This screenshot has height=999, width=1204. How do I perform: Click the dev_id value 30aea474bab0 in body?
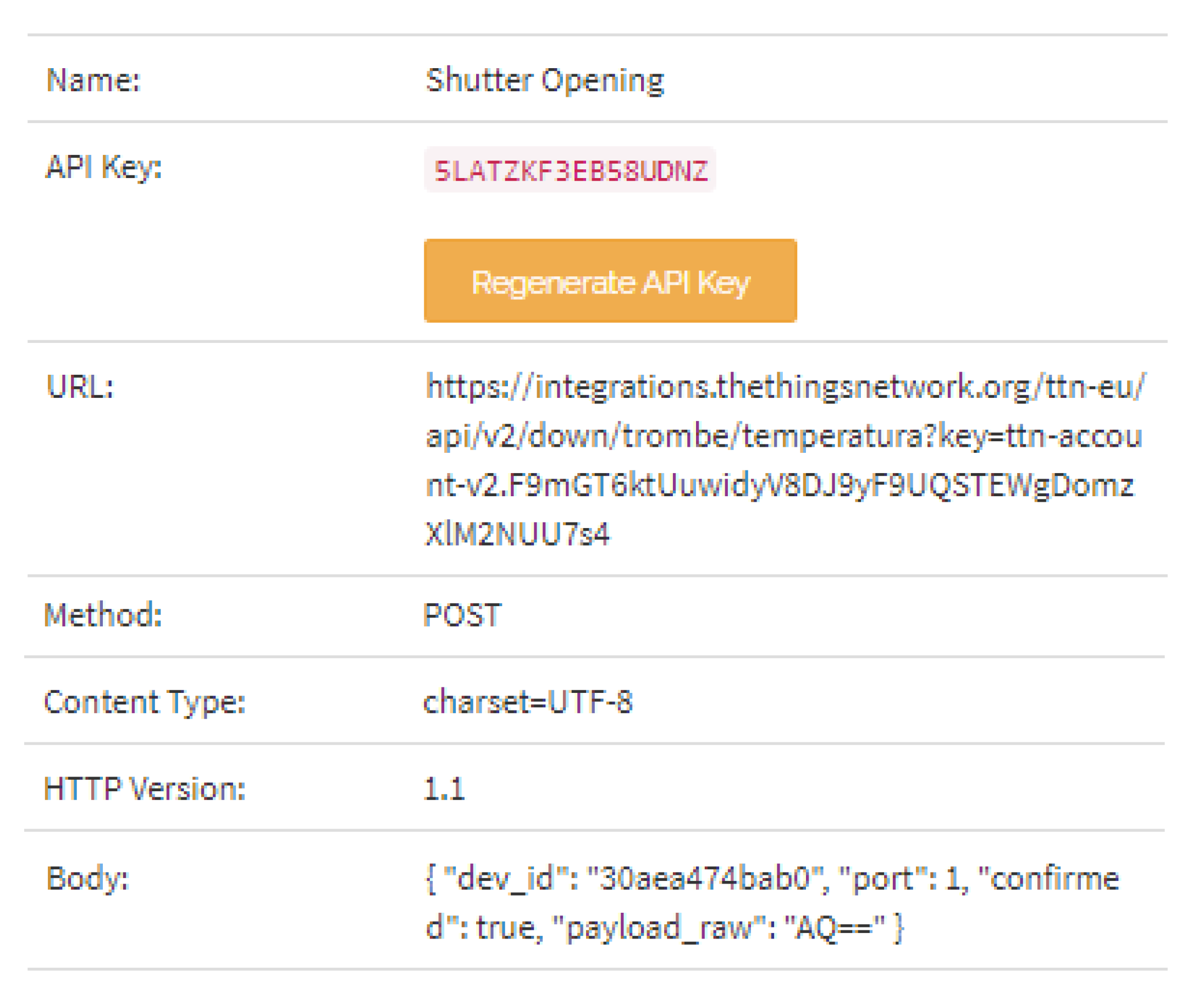coord(705,878)
